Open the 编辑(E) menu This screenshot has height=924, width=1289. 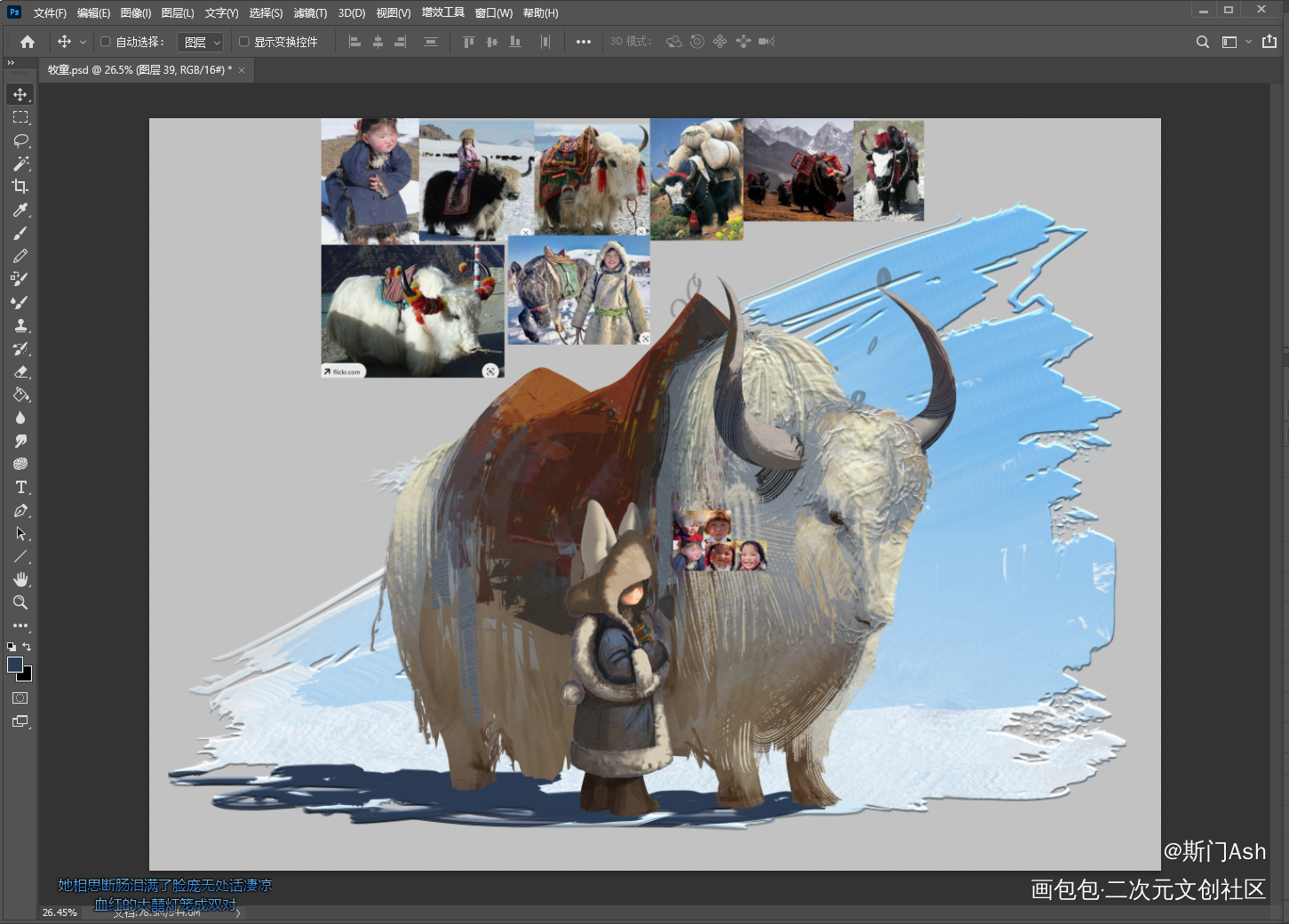[x=93, y=12]
